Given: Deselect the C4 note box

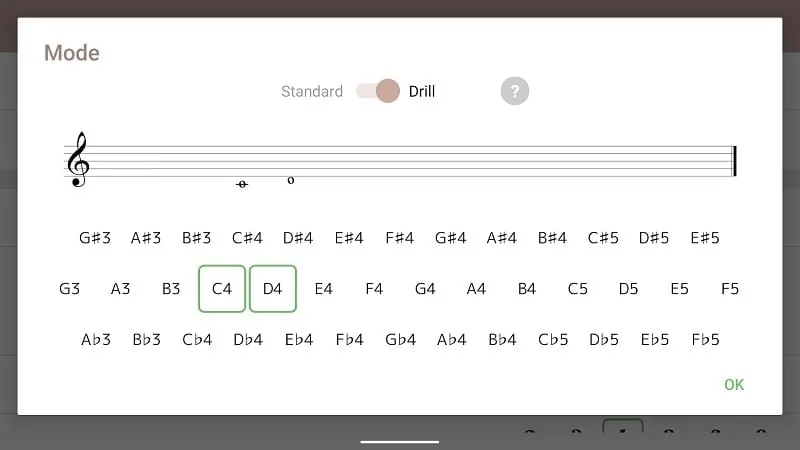Looking at the screenshot, I should (222, 289).
